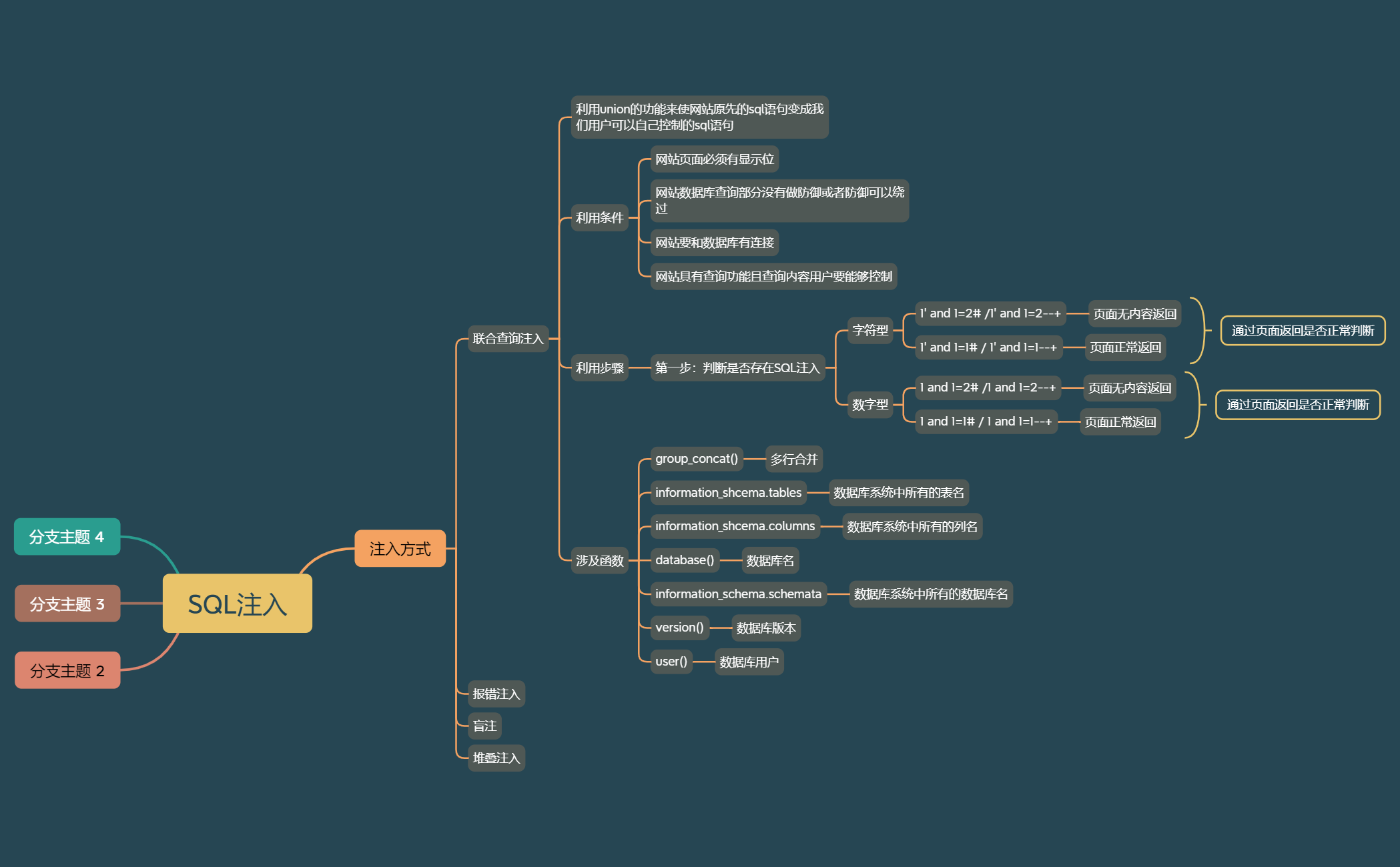Viewport: 1400px width, 867px height.
Task: Click the 堆叠注入 node
Action: [x=496, y=758]
